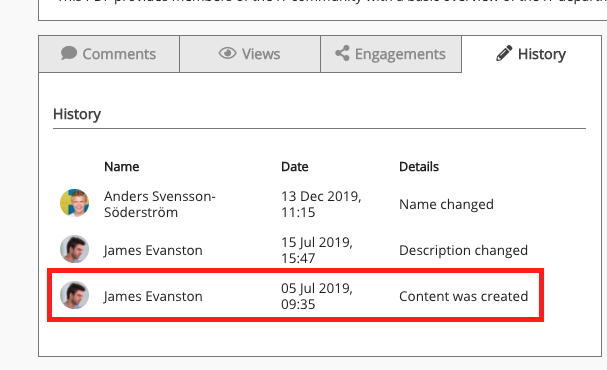Image resolution: width=607 pixels, height=370 pixels.
Task: Click the eye icon on Views tab
Action: [x=227, y=53]
